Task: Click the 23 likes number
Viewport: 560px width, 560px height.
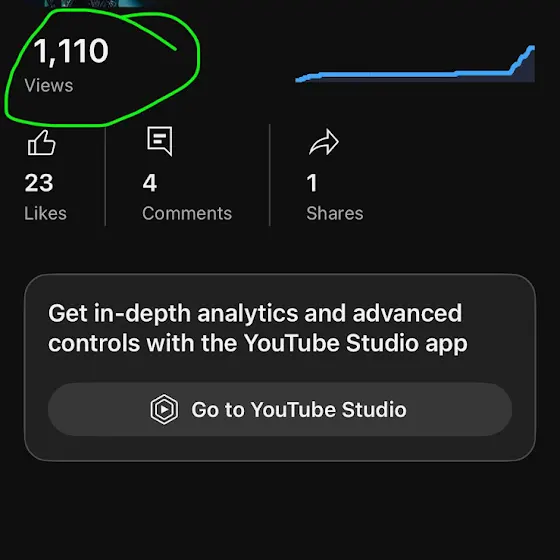Action: 39,183
